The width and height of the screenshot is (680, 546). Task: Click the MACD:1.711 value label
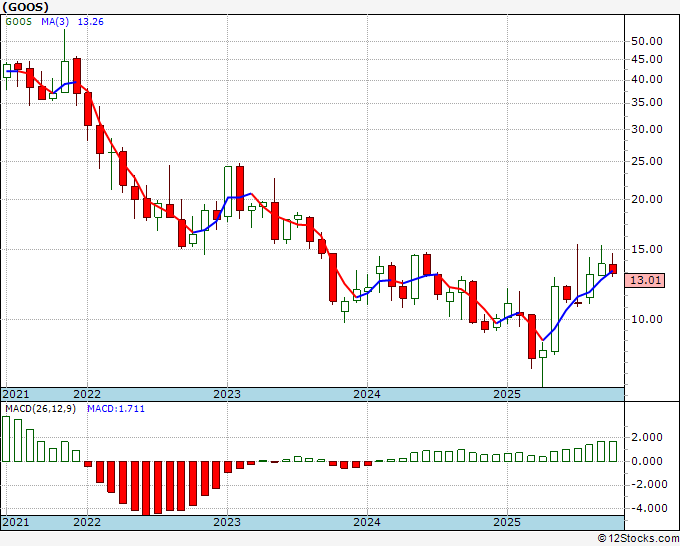pos(116,409)
